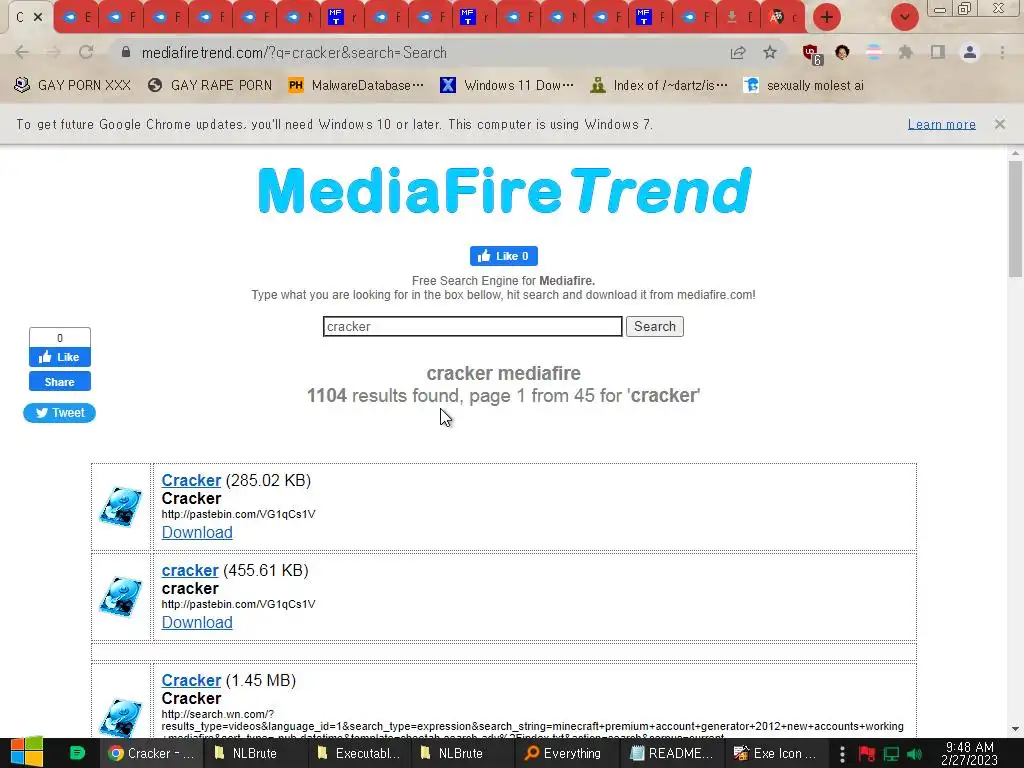1024x768 pixels.
Task: Open the Windows Start button
Action: [x=27, y=753]
